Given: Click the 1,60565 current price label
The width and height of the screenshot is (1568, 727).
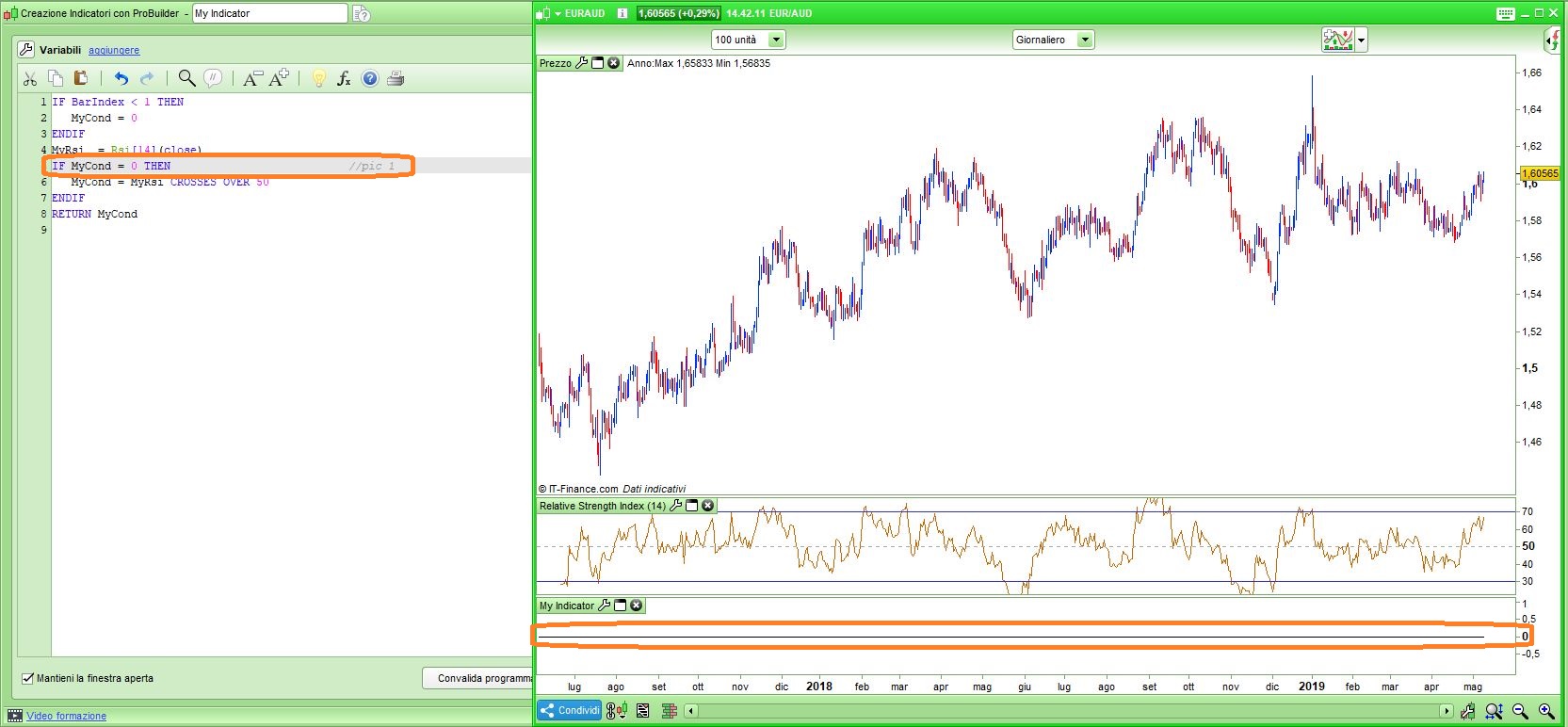Looking at the screenshot, I should 1540,173.
